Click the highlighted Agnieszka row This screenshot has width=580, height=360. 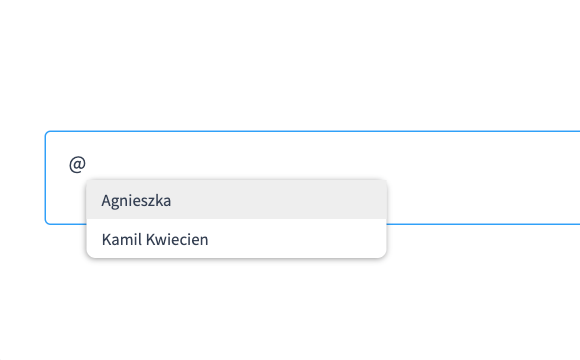pos(236,200)
